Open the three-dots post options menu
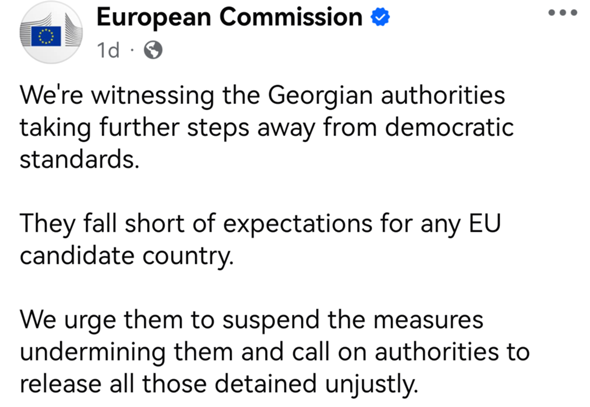 [563, 12]
